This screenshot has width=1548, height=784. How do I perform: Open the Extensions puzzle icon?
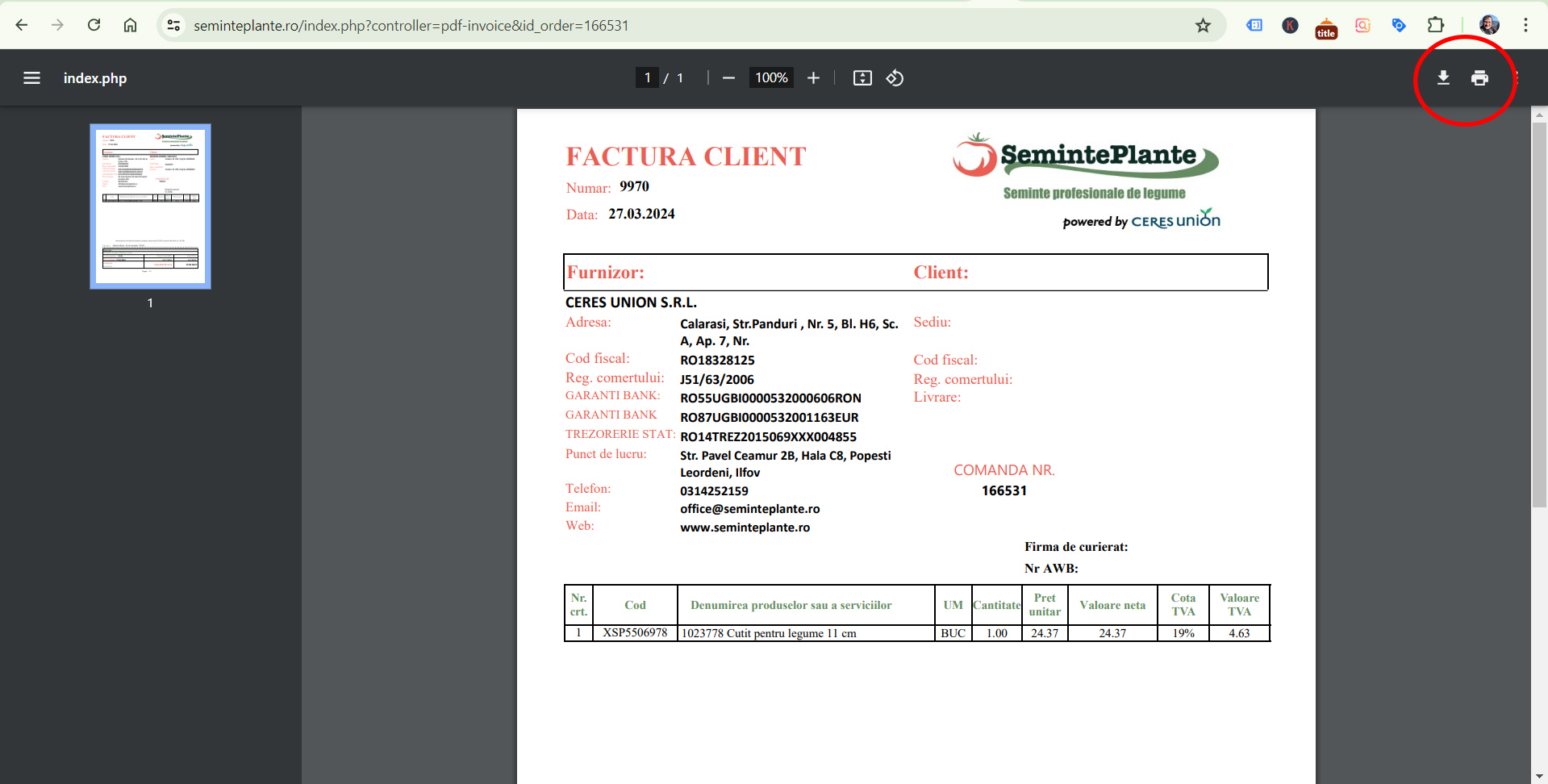(1436, 25)
